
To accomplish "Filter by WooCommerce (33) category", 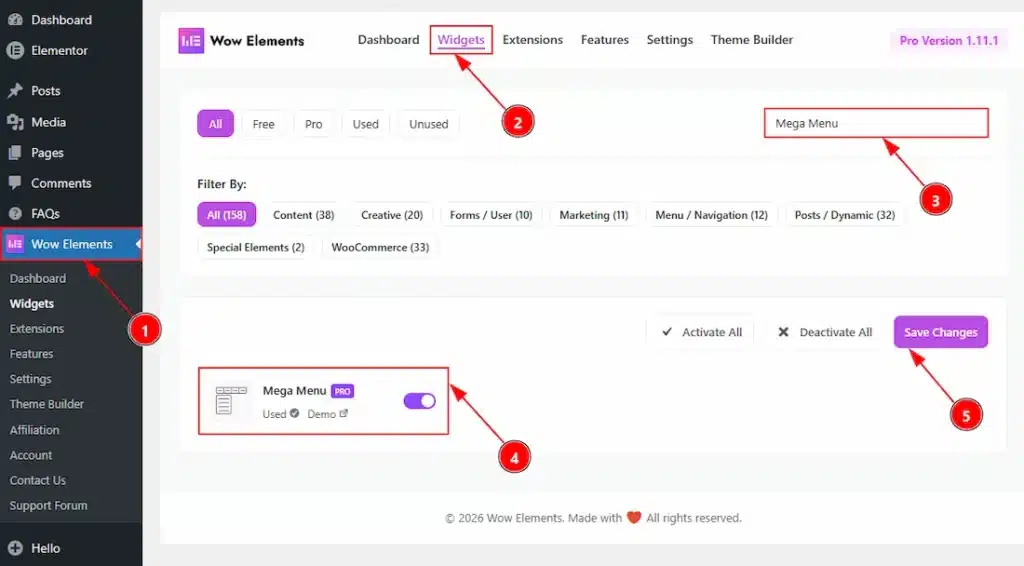I will coord(380,247).
